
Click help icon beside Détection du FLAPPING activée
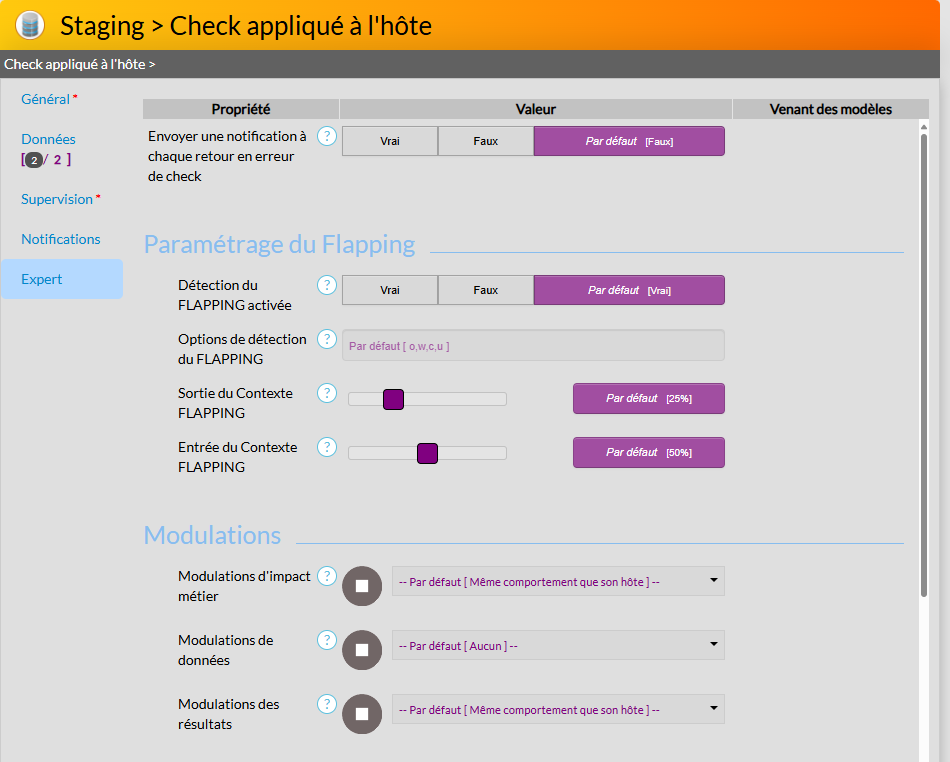click(x=327, y=286)
